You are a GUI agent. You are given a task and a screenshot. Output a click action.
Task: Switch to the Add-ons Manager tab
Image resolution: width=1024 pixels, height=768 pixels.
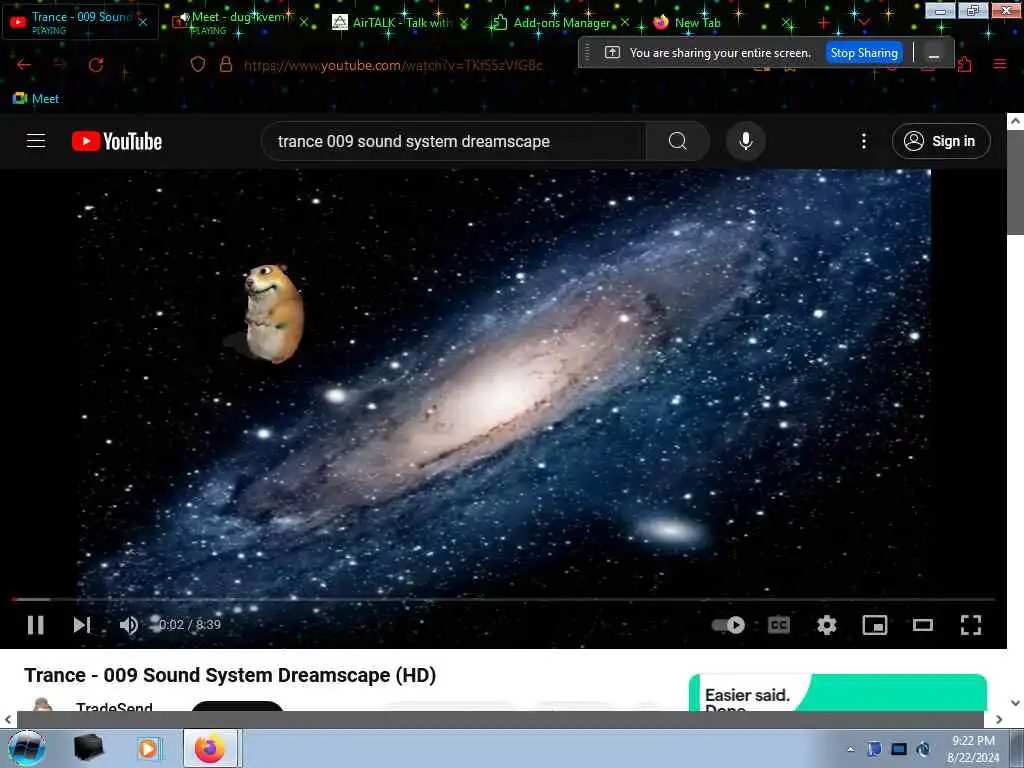pyautogui.click(x=560, y=22)
